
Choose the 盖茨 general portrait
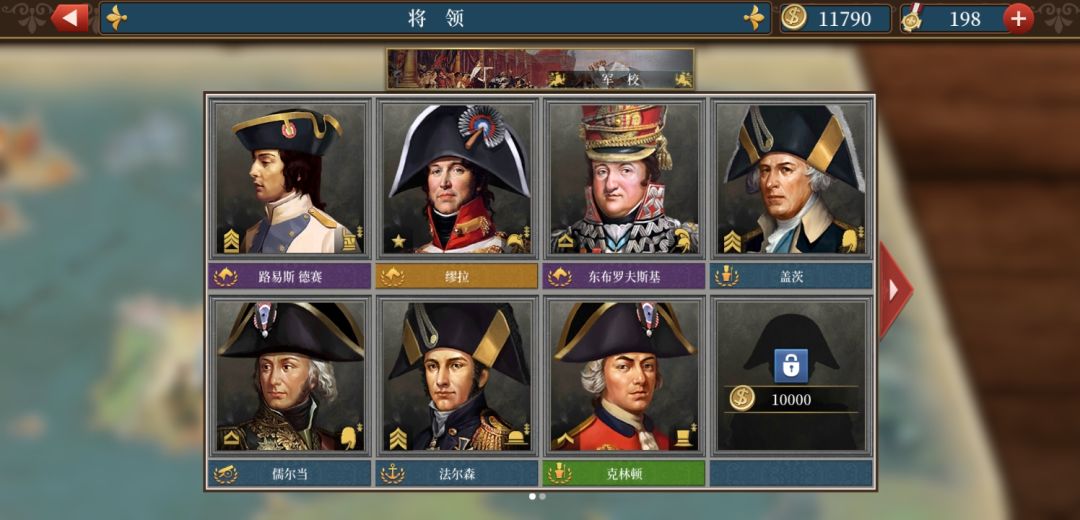point(791,180)
